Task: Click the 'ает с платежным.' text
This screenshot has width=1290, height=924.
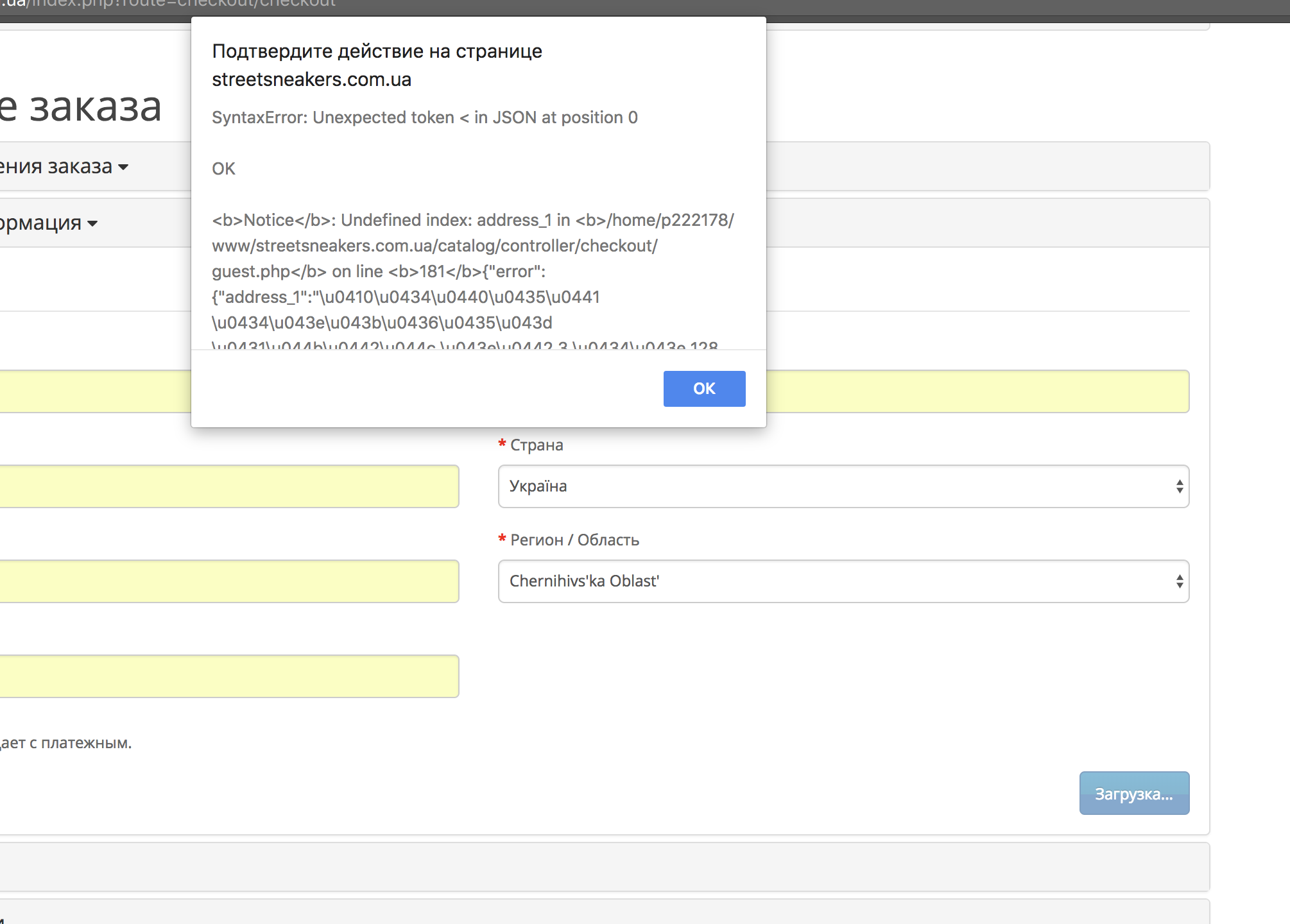Action: [65, 743]
